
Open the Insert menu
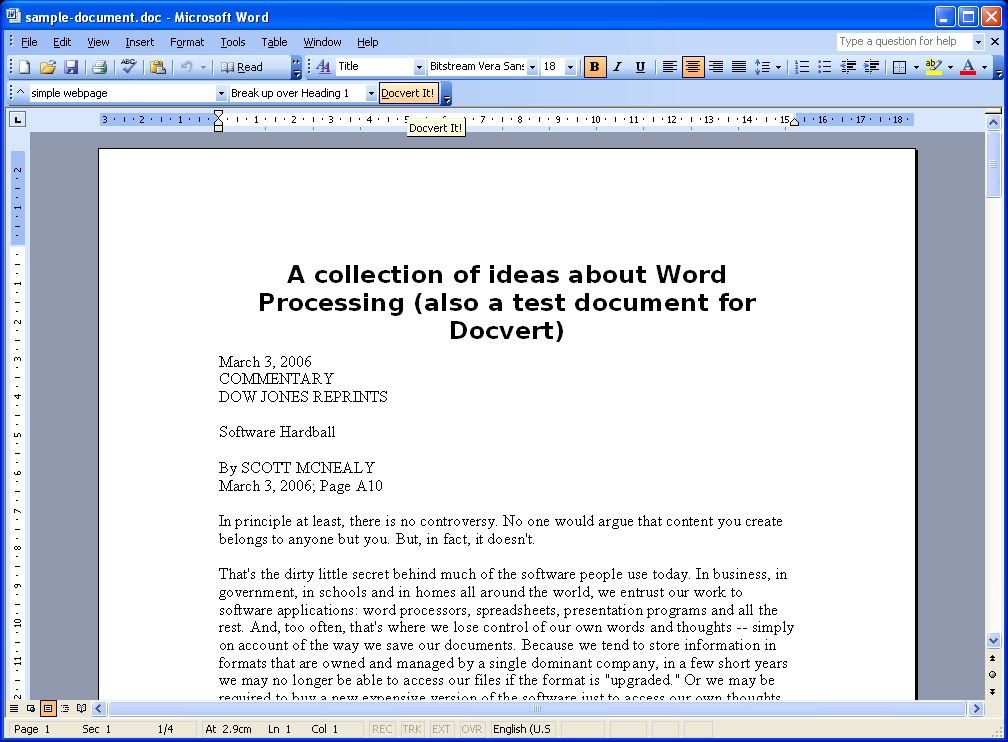pyautogui.click(x=140, y=42)
